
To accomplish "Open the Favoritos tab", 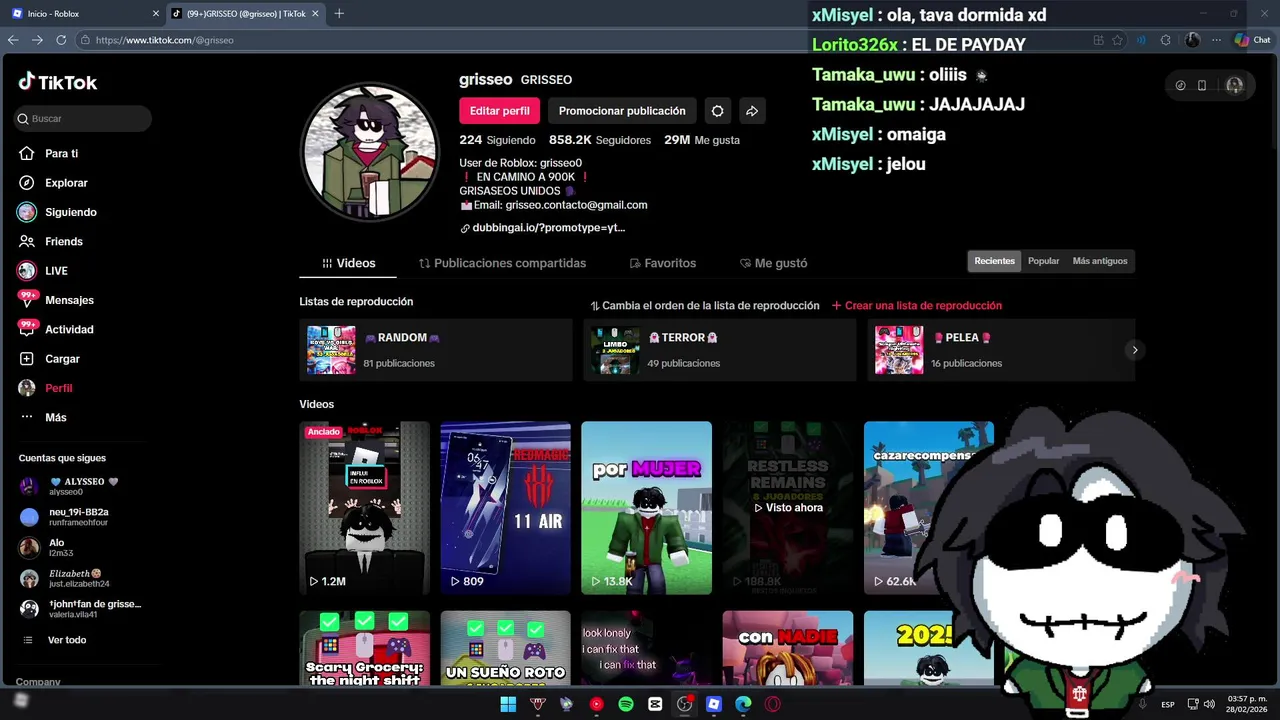I will [x=662, y=263].
